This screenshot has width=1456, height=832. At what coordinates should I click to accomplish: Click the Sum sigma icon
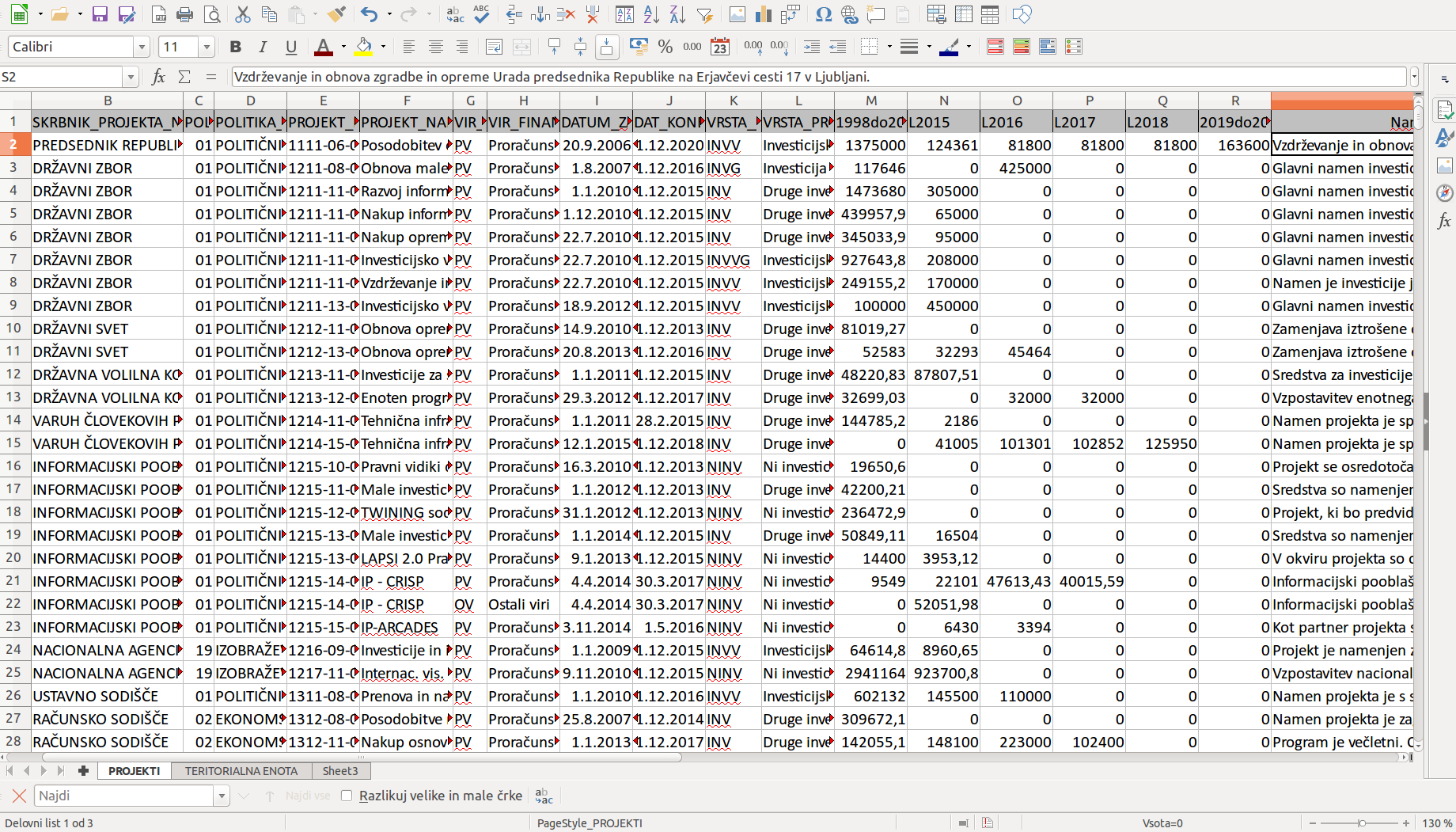point(184,77)
